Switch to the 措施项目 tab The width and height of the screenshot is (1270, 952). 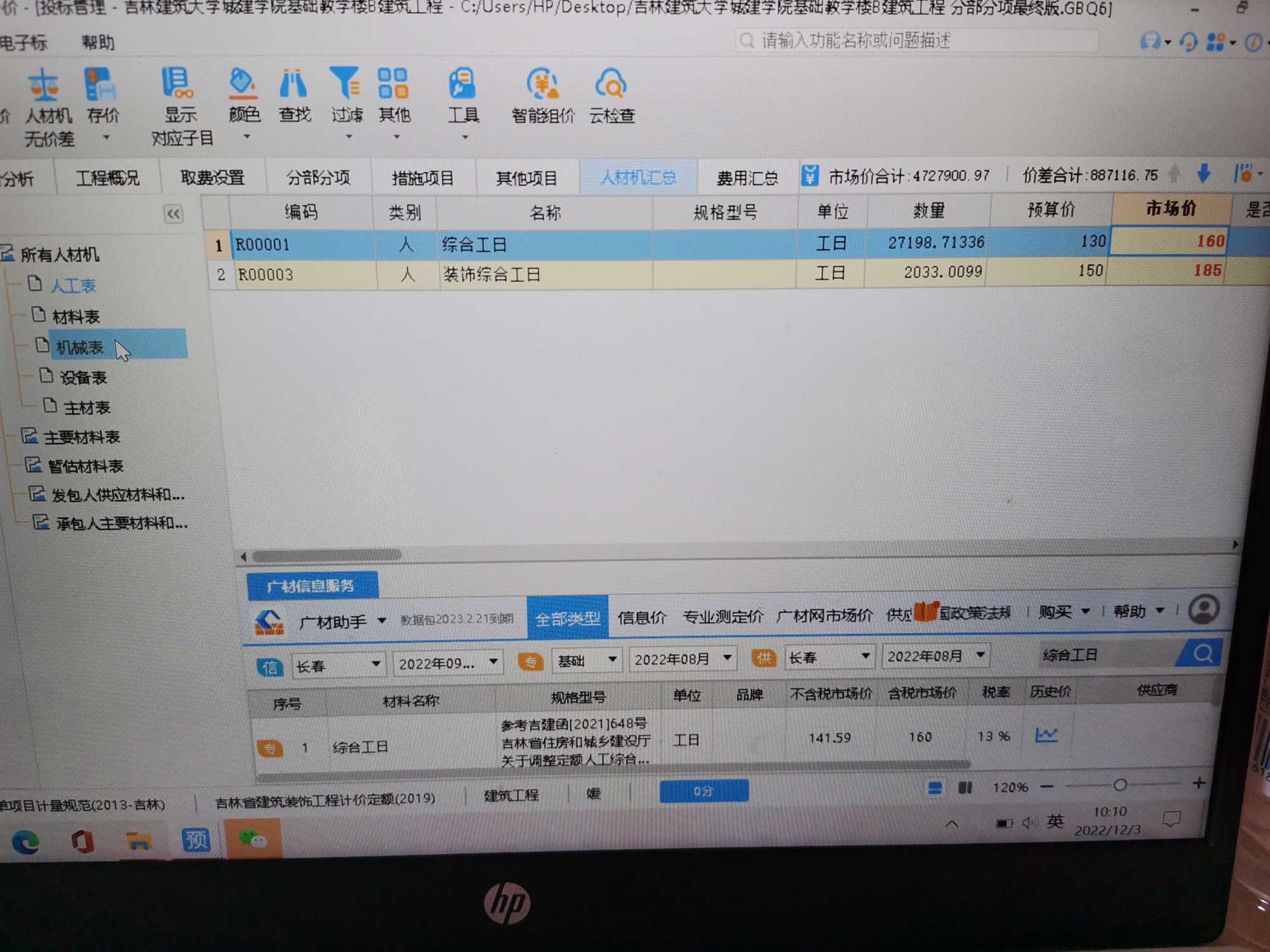tap(423, 178)
